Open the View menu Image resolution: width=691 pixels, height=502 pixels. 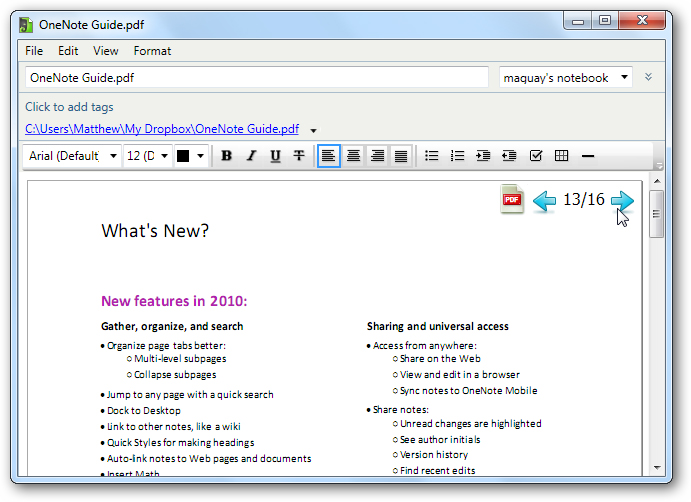(105, 50)
